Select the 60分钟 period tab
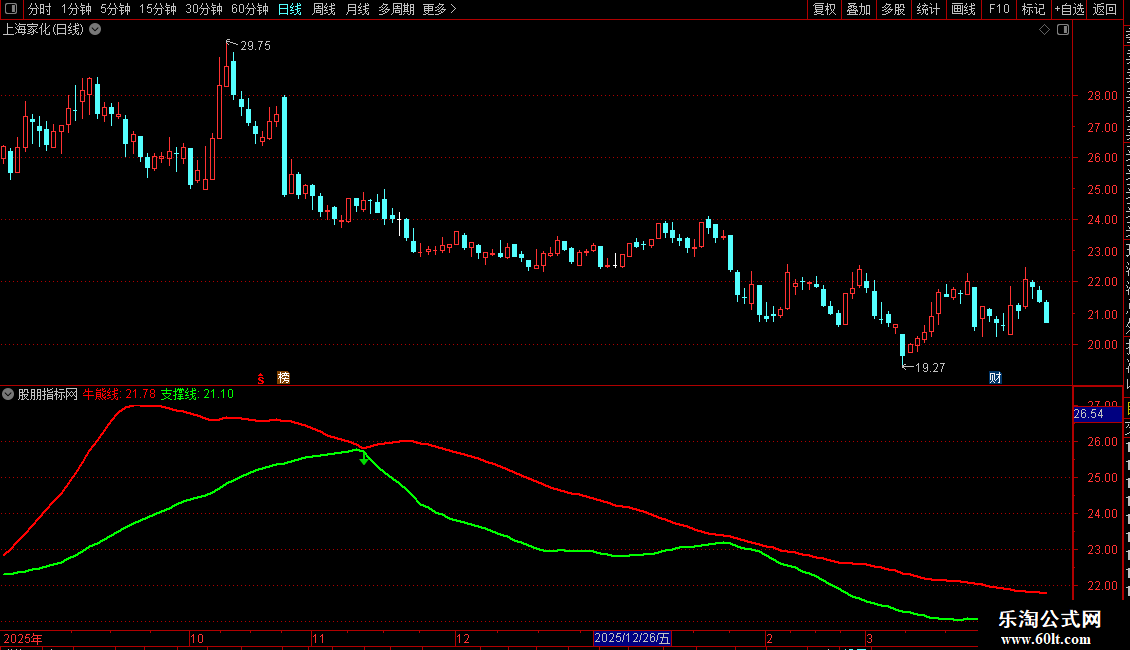Image resolution: width=1130 pixels, height=650 pixels. pos(249,9)
